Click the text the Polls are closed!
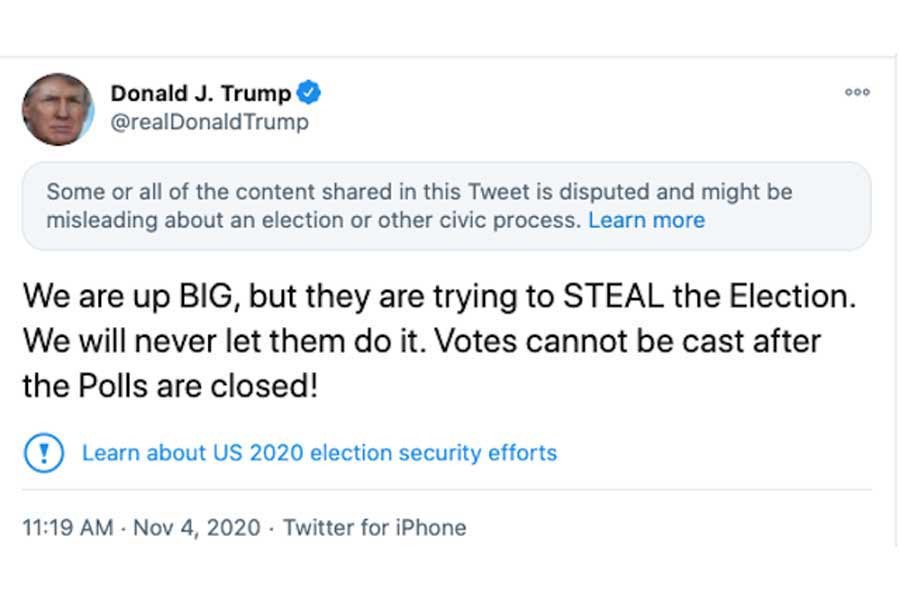 point(170,385)
